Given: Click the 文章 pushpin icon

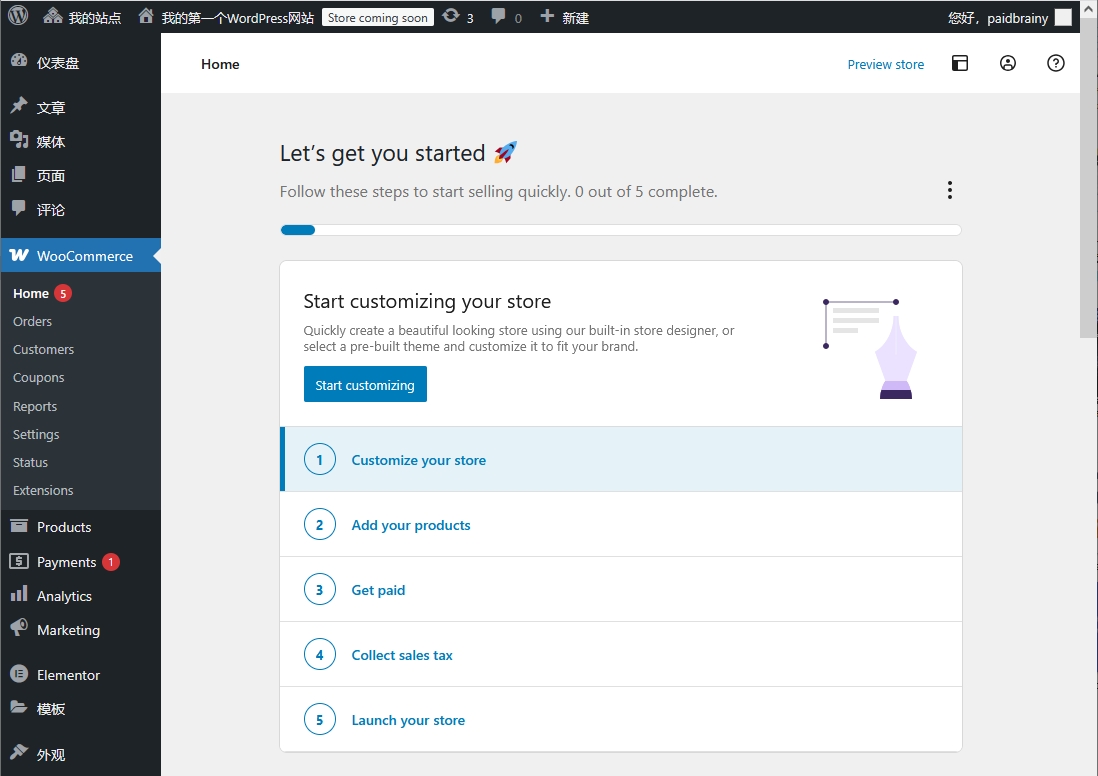Looking at the screenshot, I should pyautogui.click(x=19, y=106).
